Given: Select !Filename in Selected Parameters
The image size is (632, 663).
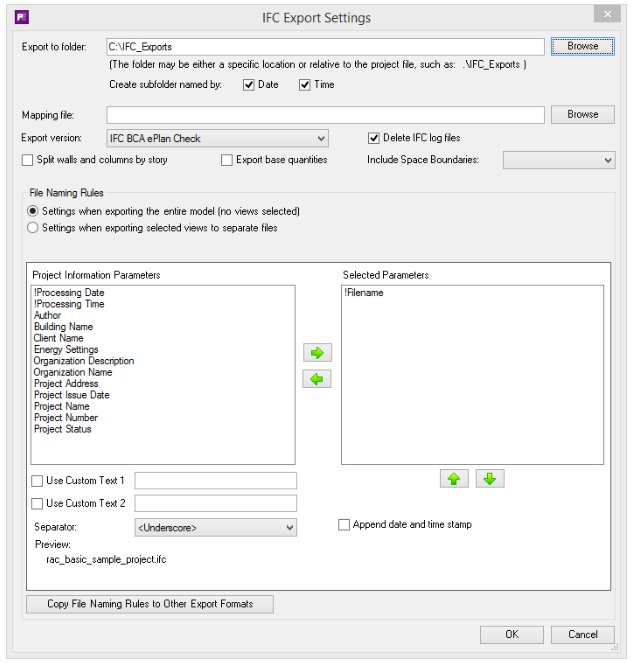Looking at the screenshot, I should (x=364, y=293).
